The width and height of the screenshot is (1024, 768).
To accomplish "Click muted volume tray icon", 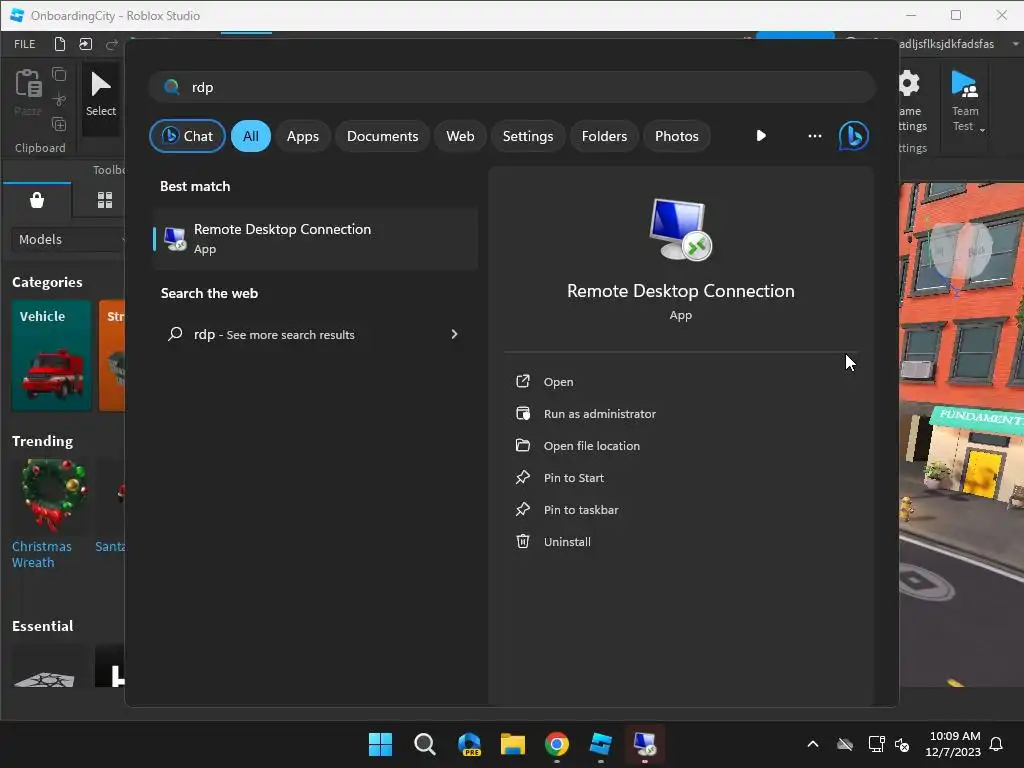I will (902, 744).
